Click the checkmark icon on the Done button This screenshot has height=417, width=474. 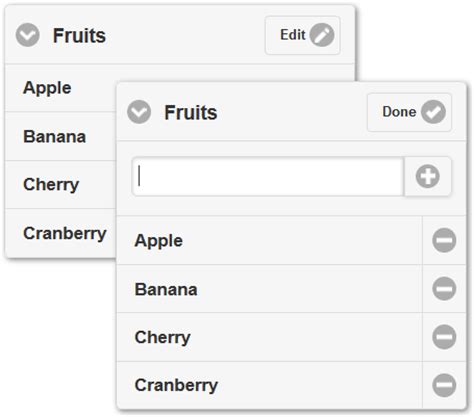(433, 112)
